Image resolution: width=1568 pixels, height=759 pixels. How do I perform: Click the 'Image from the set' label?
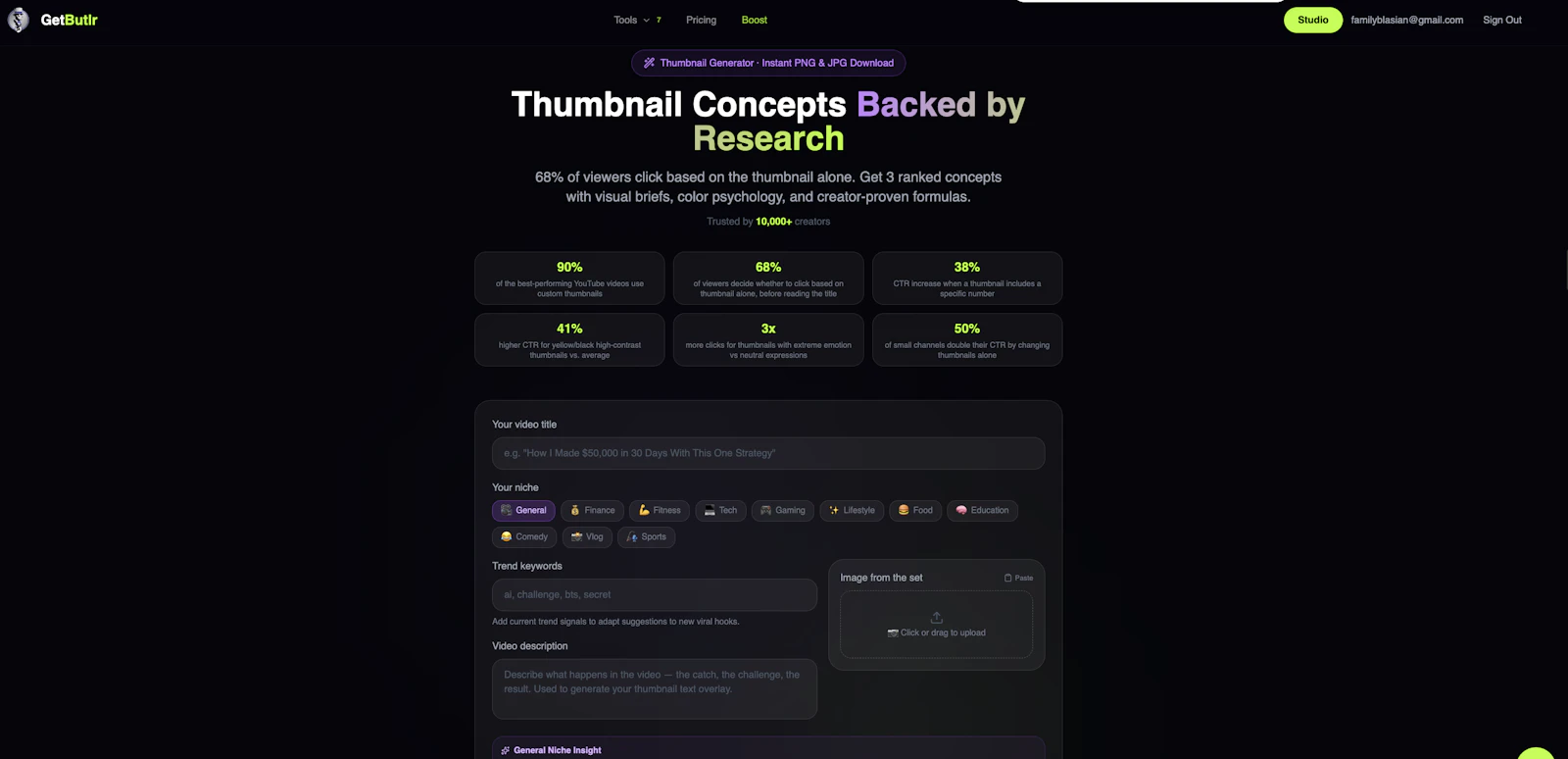click(x=881, y=578)
